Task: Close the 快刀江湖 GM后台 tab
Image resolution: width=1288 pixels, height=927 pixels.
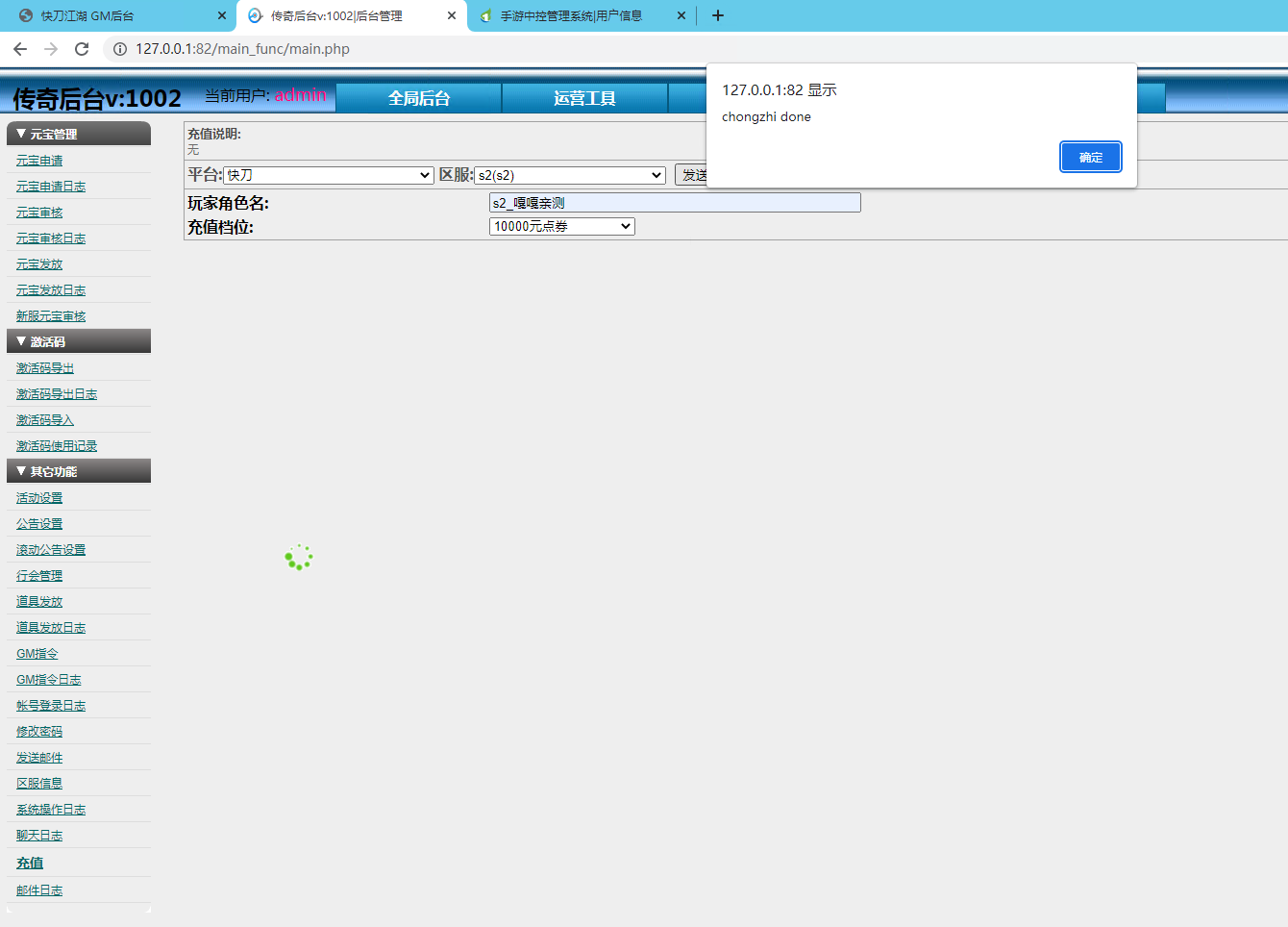Action: coord(221,15)
